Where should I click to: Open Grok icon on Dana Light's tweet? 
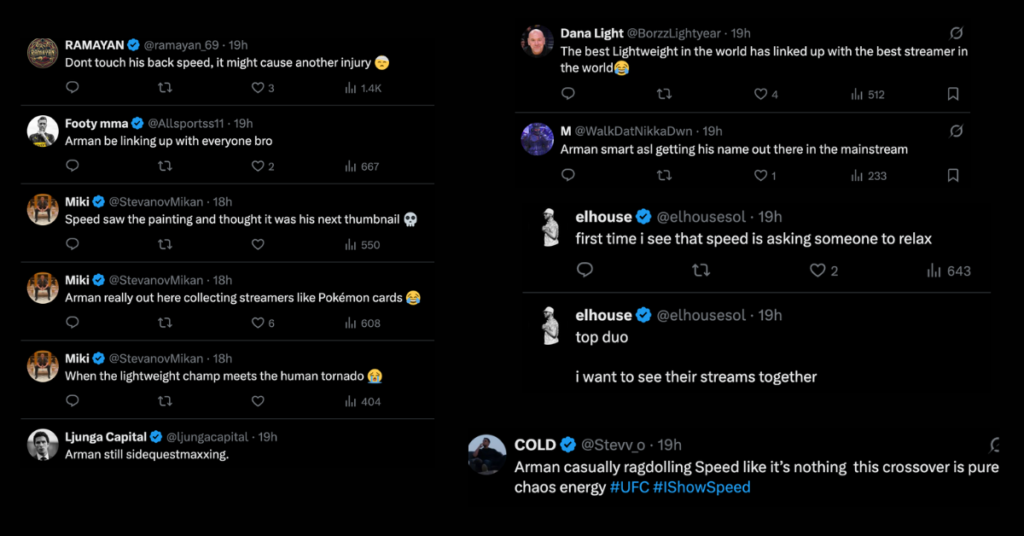point(956,34)
